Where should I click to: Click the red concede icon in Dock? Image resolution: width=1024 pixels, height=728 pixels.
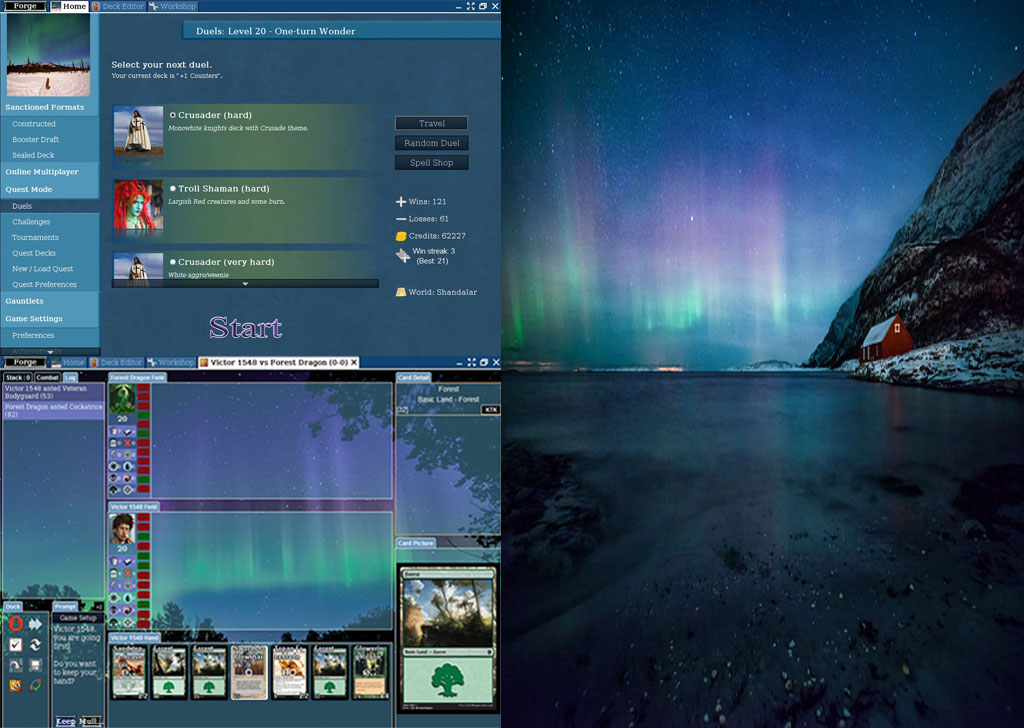click(15, 624)
